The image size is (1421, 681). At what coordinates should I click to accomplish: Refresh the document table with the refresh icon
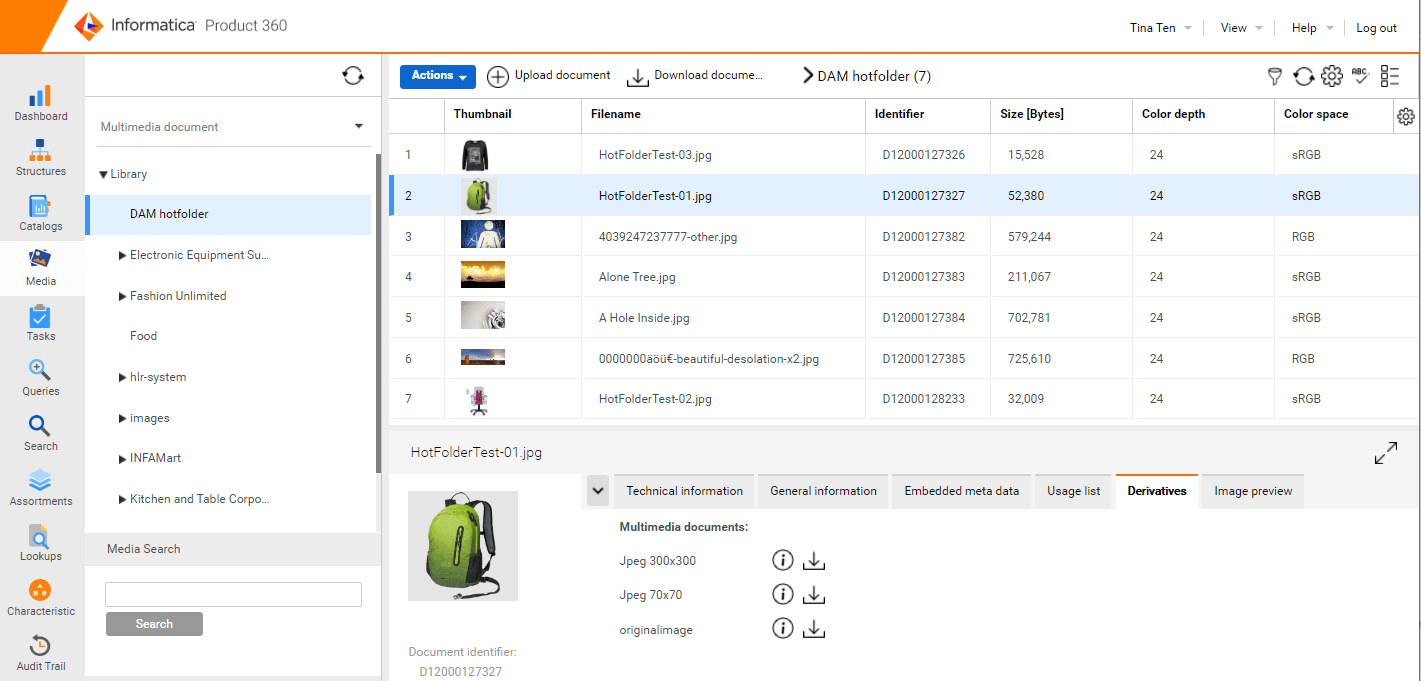click(x=1302, y=76)
